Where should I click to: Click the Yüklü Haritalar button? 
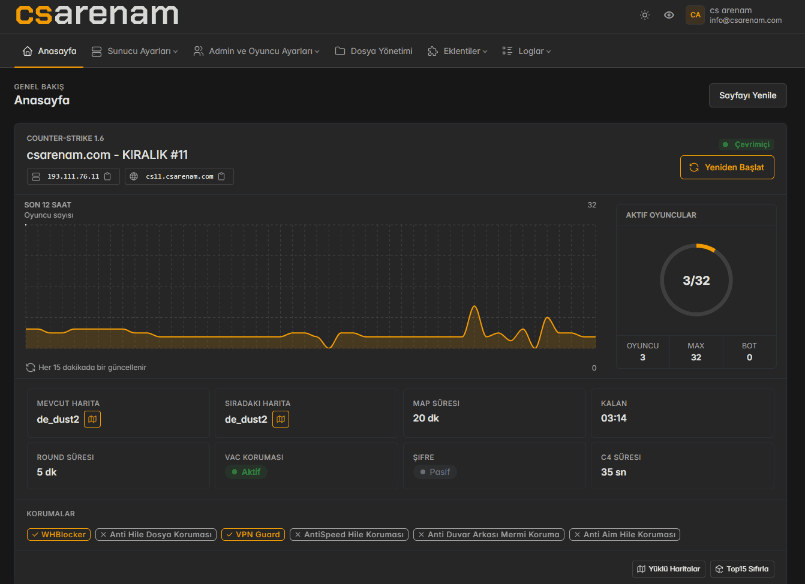(668, 569)
